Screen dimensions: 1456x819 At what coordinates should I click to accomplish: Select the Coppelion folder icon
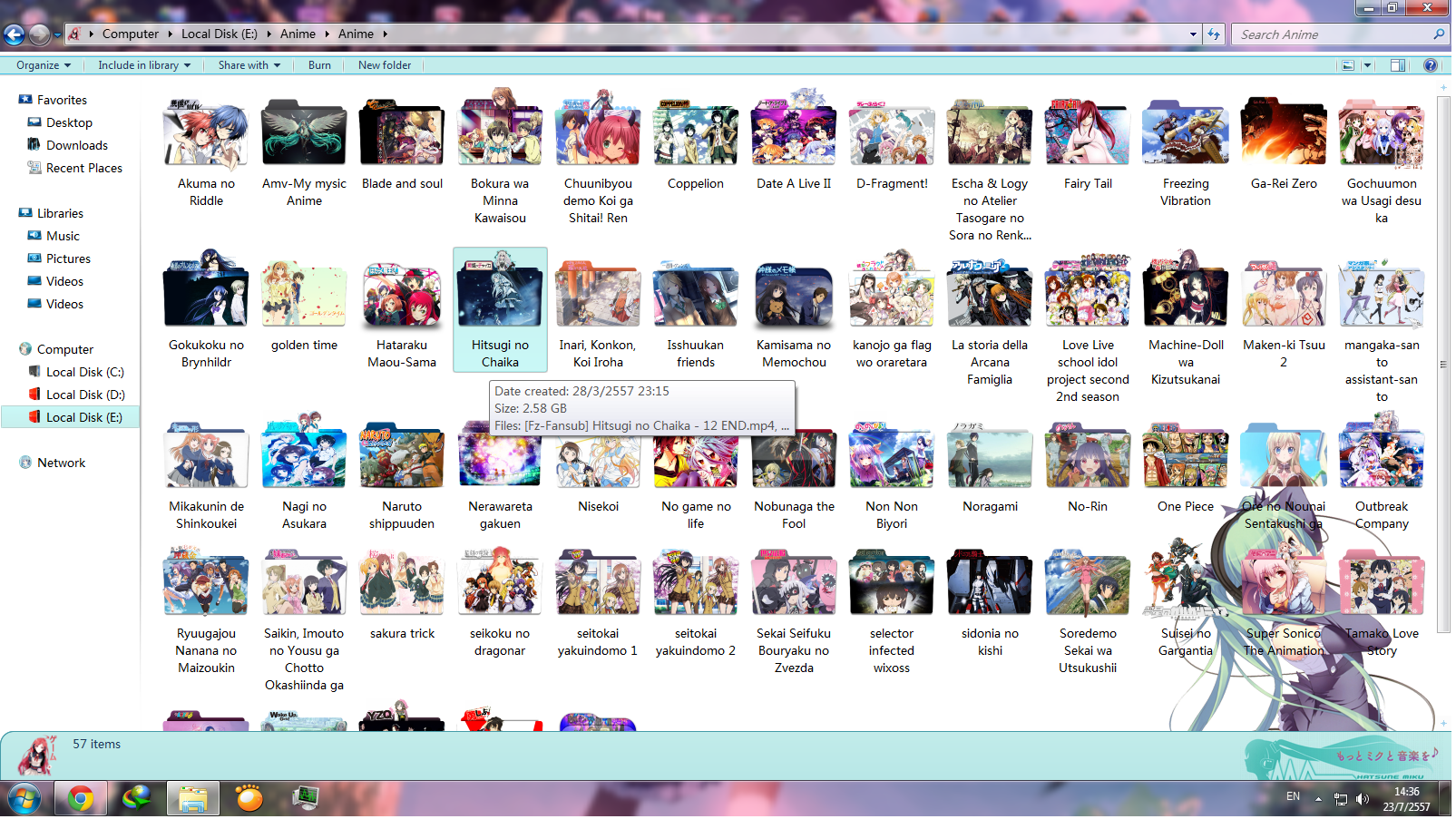pyautogui.click(x=696, y=132)
